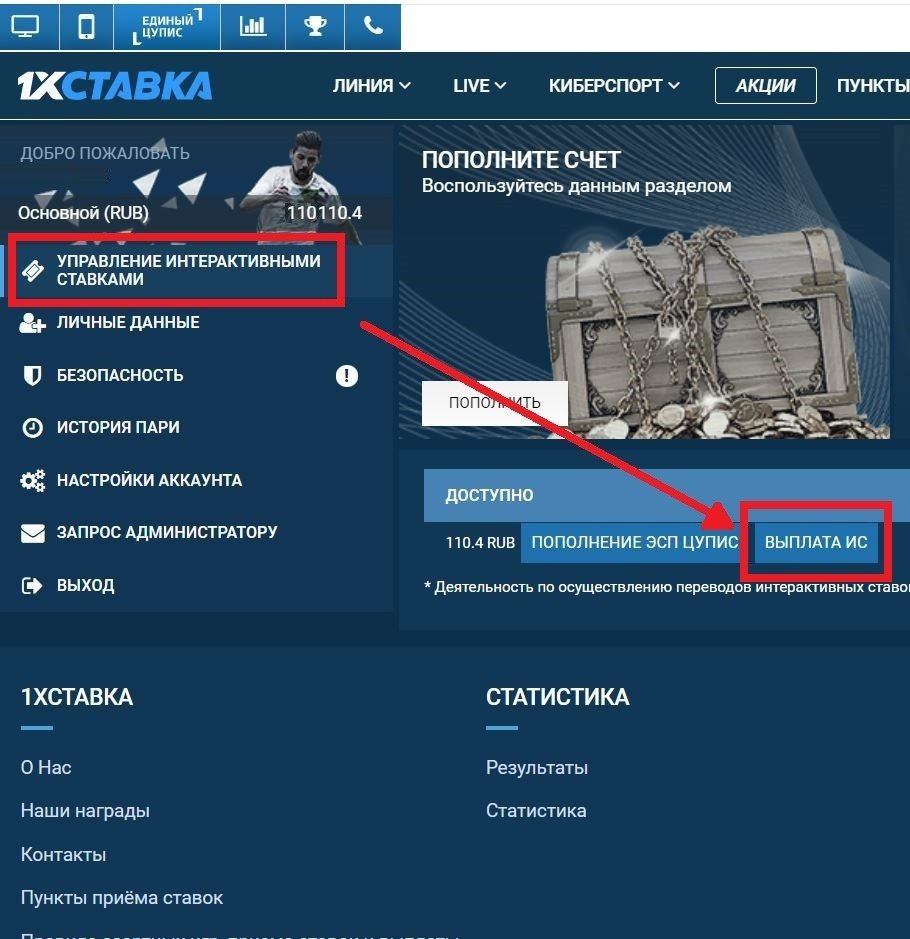Expand the КИБЕРСПОРТ dropdown menu

pos(614,86)
